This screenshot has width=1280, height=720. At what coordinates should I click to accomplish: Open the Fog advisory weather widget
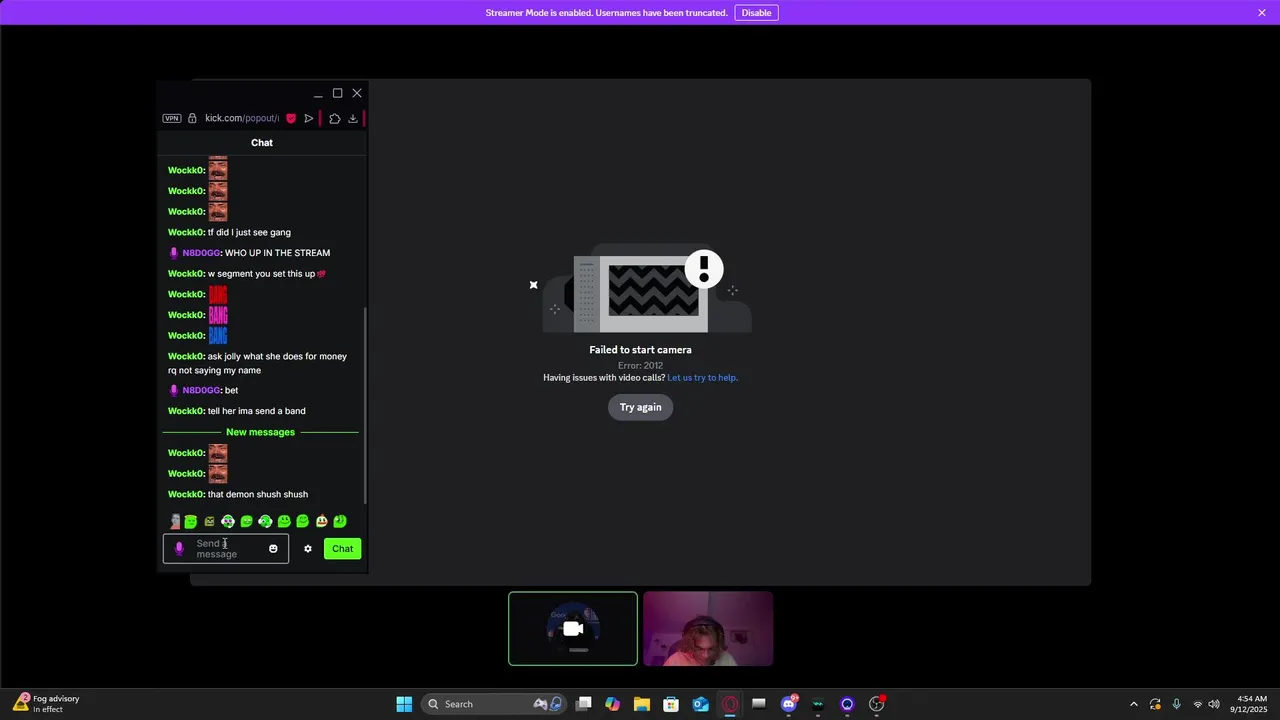[46, 704]
